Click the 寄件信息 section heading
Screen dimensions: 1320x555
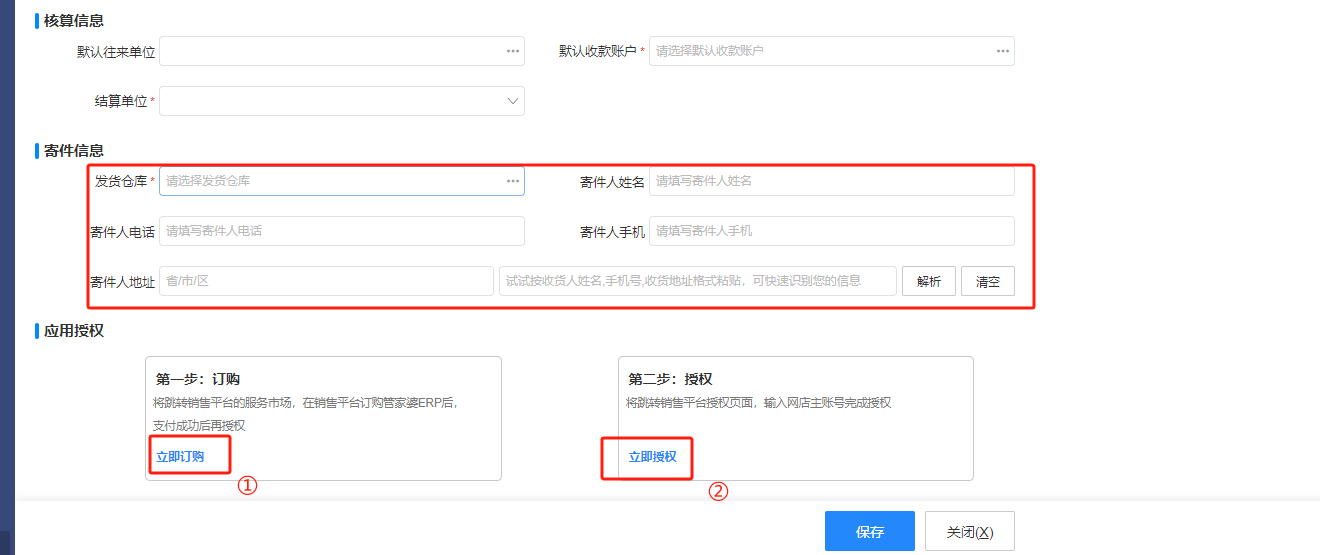pyautogui.click(x=74, y=151)
